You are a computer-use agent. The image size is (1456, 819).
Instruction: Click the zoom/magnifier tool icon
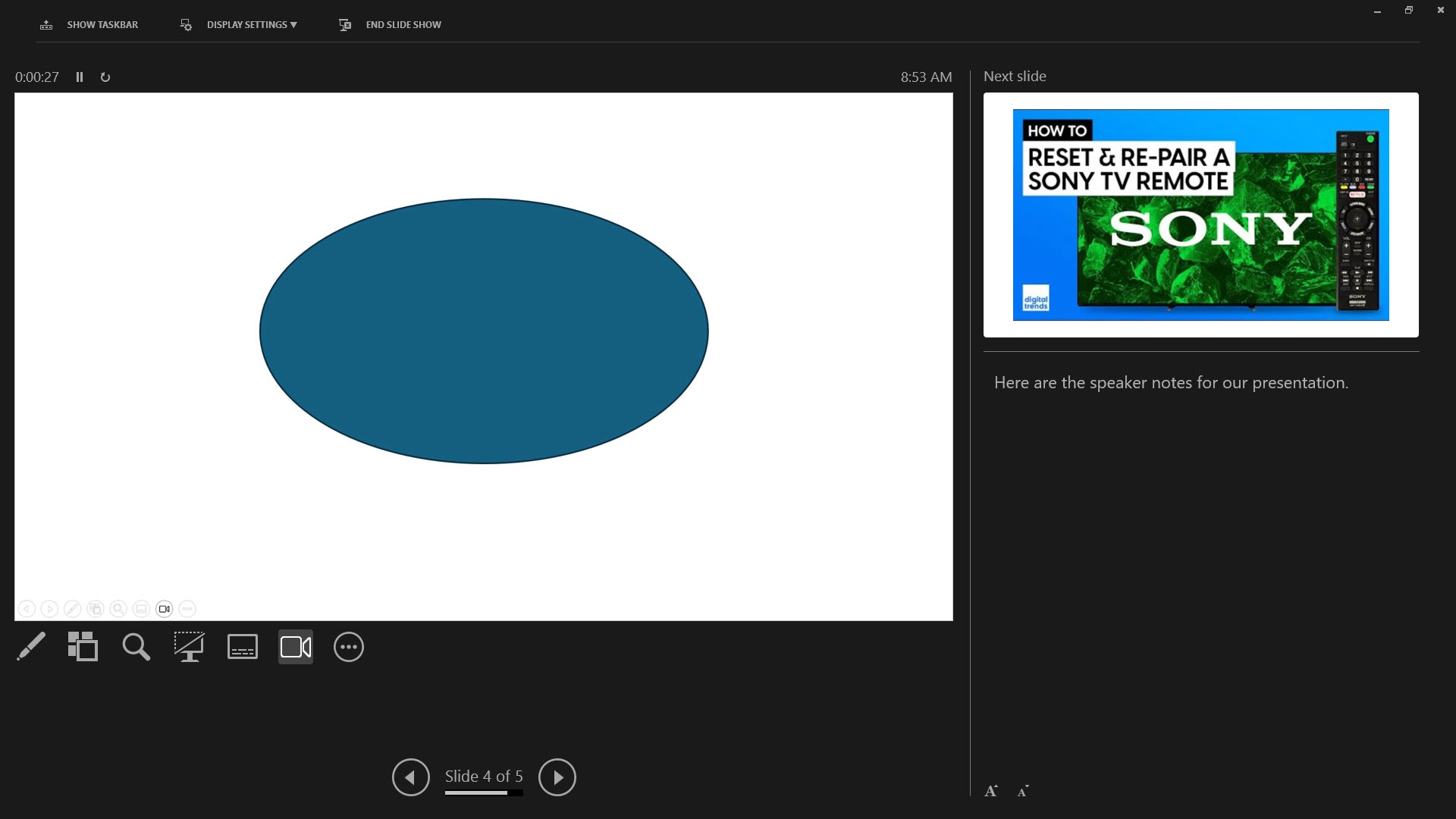tap(135, 646)
